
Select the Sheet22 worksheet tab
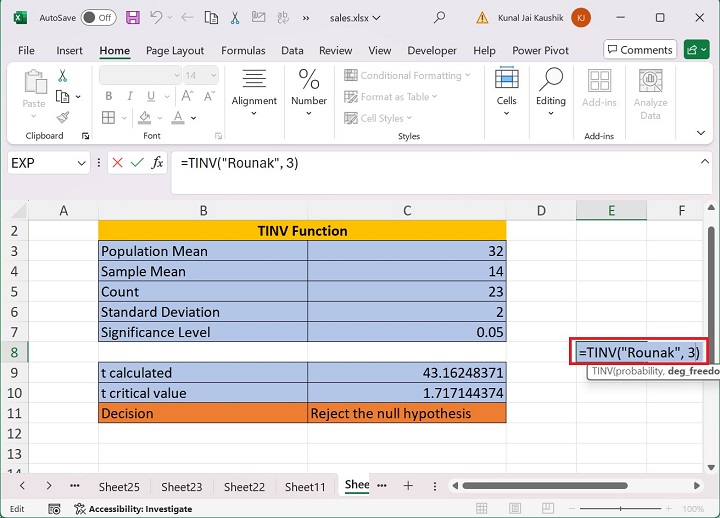(x=243, y=487)
